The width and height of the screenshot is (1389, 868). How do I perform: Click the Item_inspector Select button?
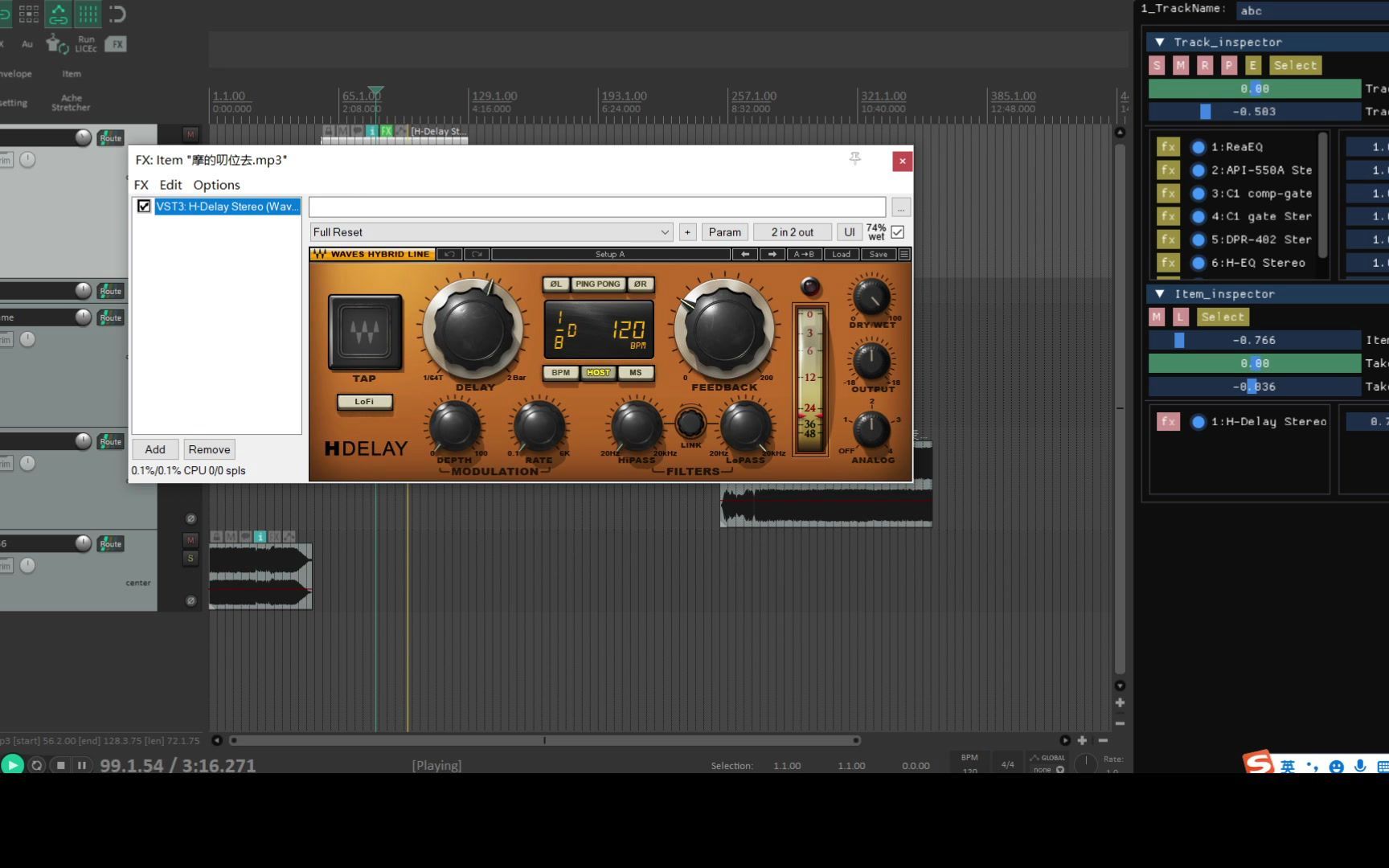[1223, 317]
